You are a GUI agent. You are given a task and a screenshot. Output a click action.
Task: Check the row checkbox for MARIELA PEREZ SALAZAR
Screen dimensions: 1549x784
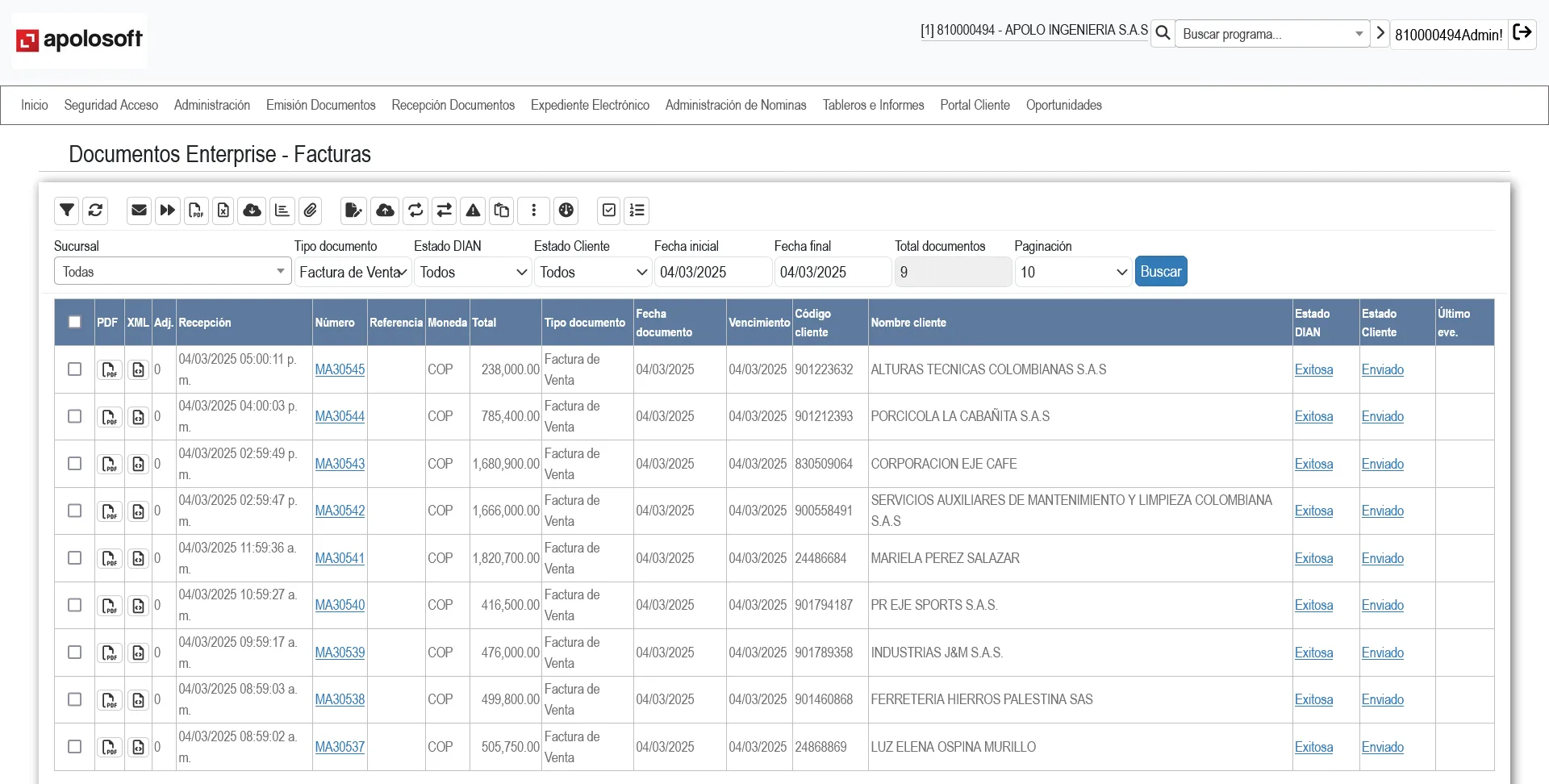[x=74, y=557]
